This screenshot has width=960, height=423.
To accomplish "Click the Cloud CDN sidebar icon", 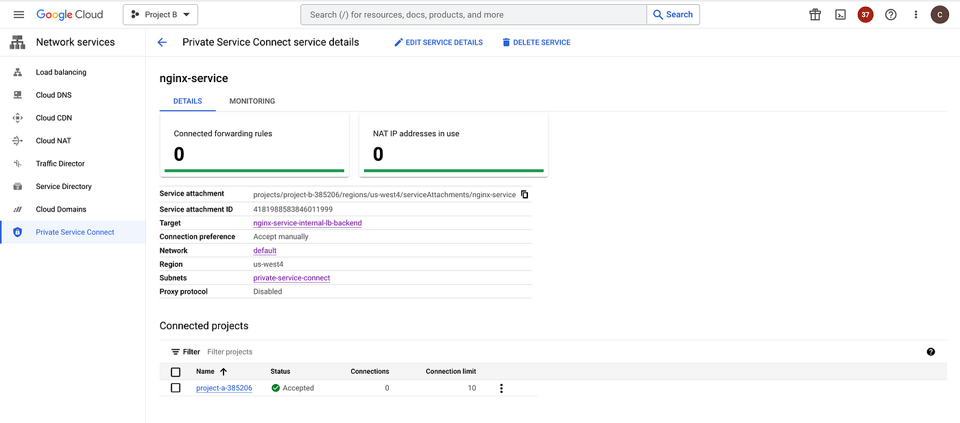I will click(x=17, y=118).
